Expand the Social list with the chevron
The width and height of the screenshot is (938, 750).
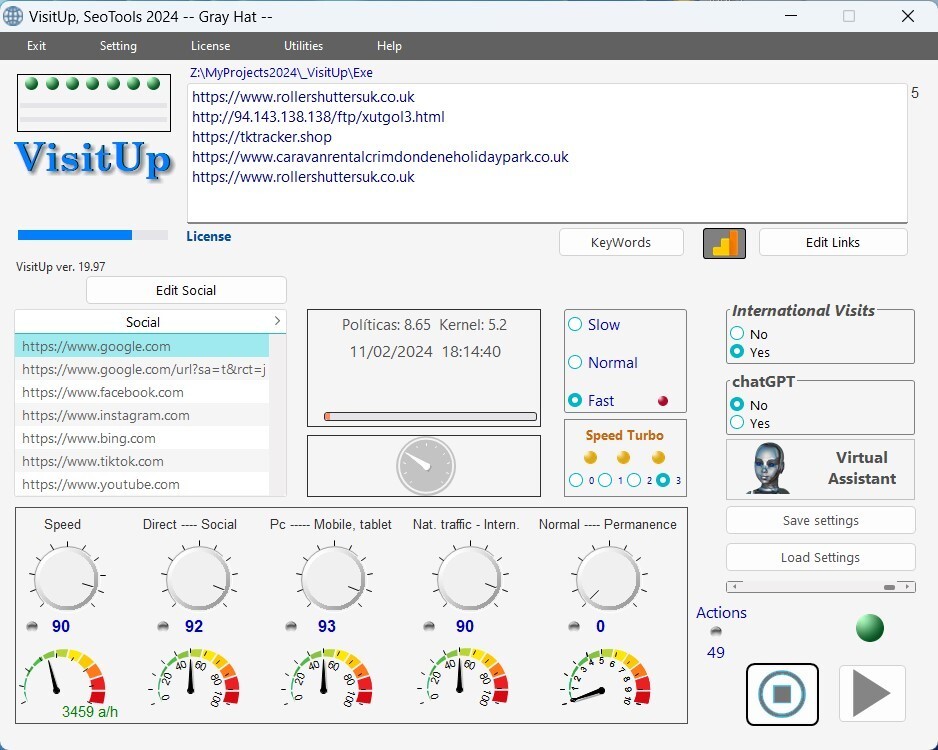coord(278,321)
